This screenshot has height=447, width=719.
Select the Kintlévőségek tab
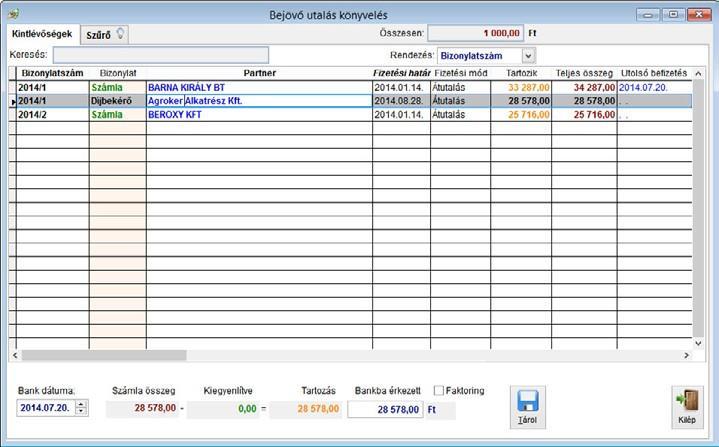42,34
